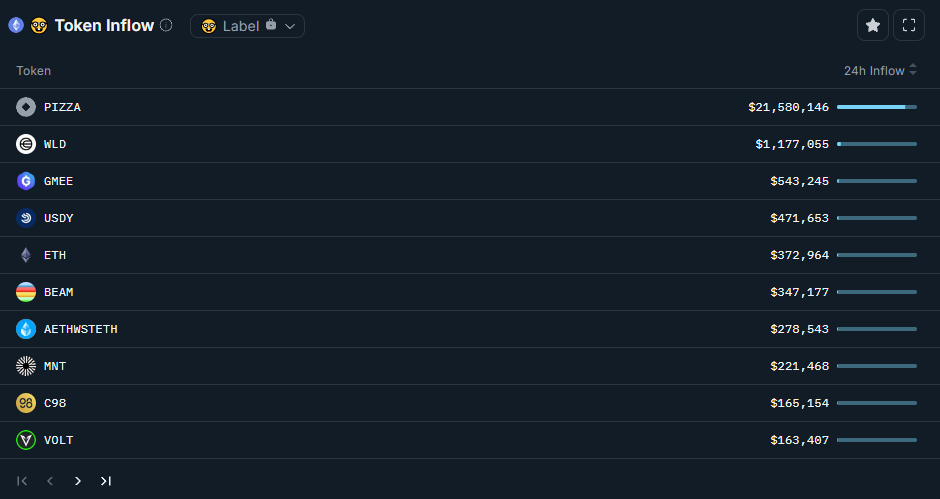
Task: Click the BEAM token rainbow icon
Action: [x=26, y=292]
